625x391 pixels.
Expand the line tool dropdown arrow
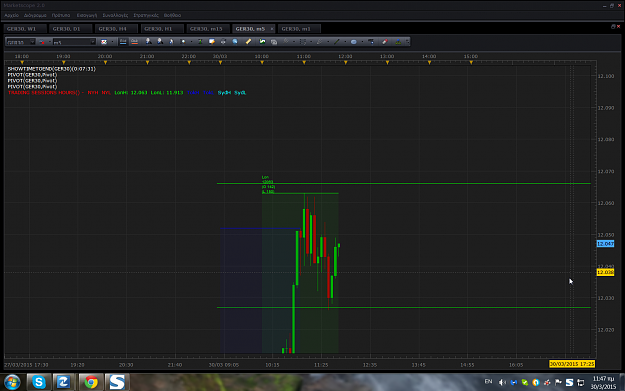345,42
